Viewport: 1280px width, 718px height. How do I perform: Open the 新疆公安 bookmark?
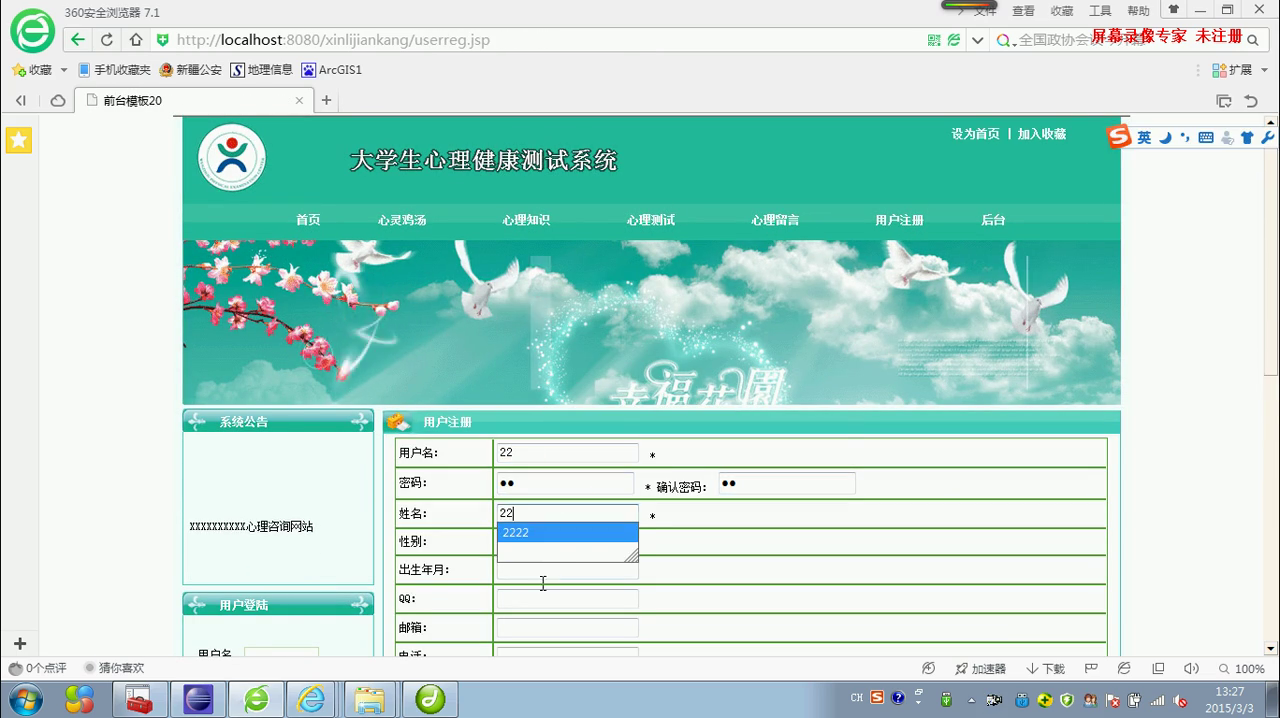tap(190, 70)
